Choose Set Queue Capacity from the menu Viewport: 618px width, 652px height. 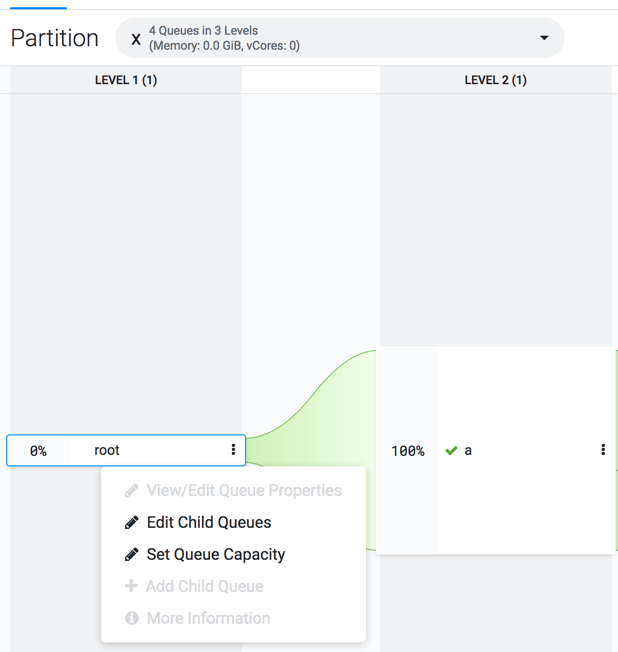tap(216, 554)
